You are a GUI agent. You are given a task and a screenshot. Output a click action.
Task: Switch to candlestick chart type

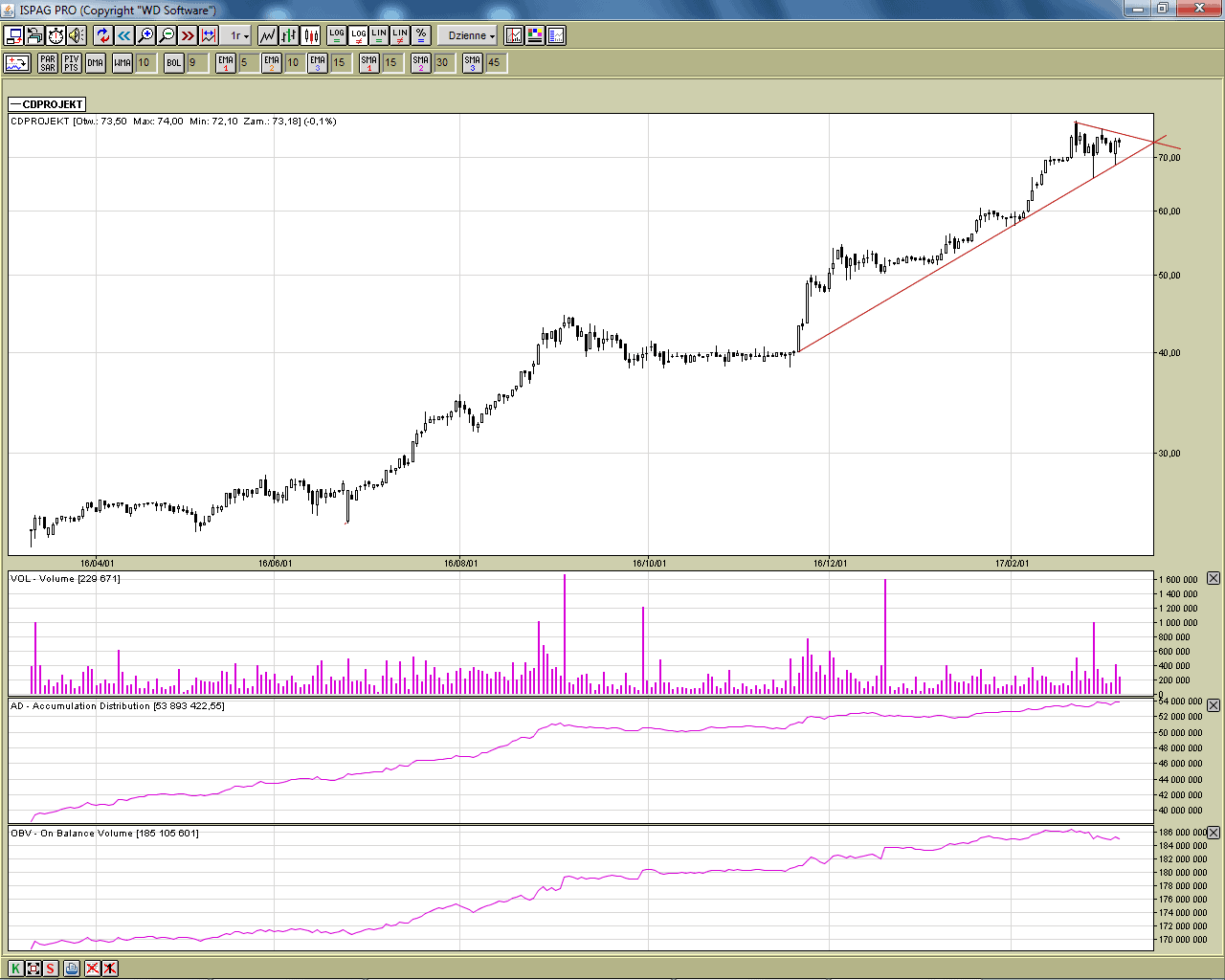coord(311,35)
